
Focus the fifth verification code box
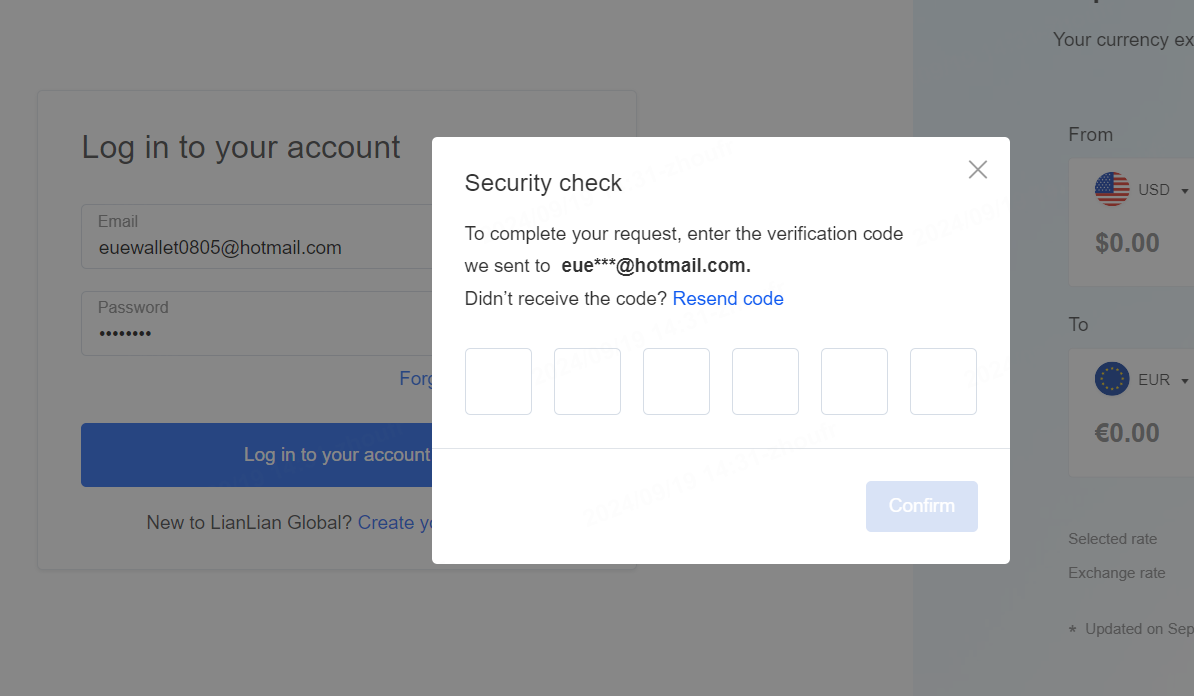click(854, 382)
